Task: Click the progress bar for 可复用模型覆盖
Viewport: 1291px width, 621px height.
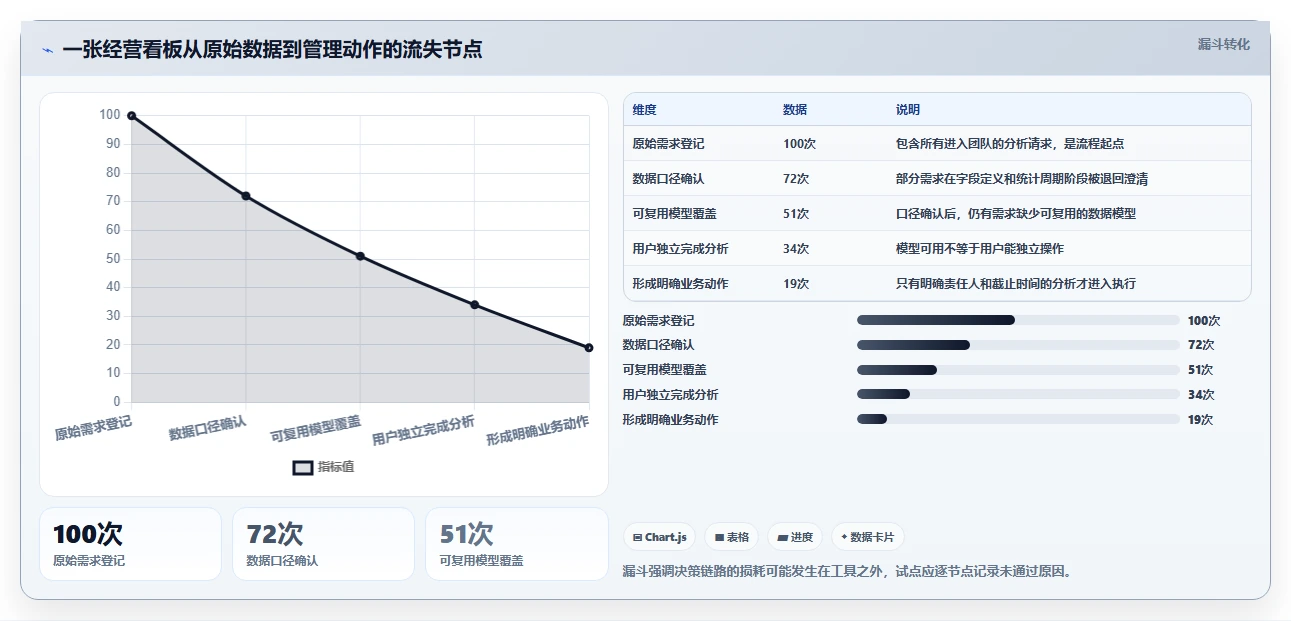Action: point(1018,370)
